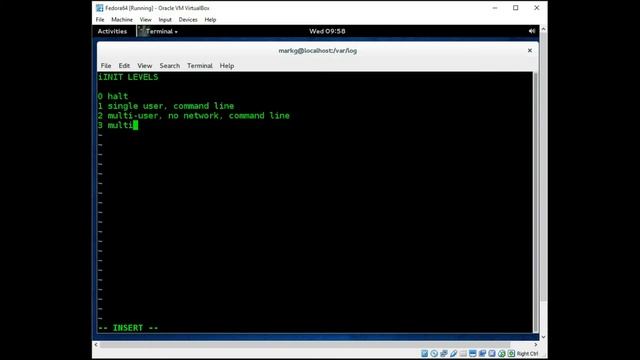This screenshot has height=360, width=640.
Task: Click the optical disk status icon
Action: click(x=434, y=353)
